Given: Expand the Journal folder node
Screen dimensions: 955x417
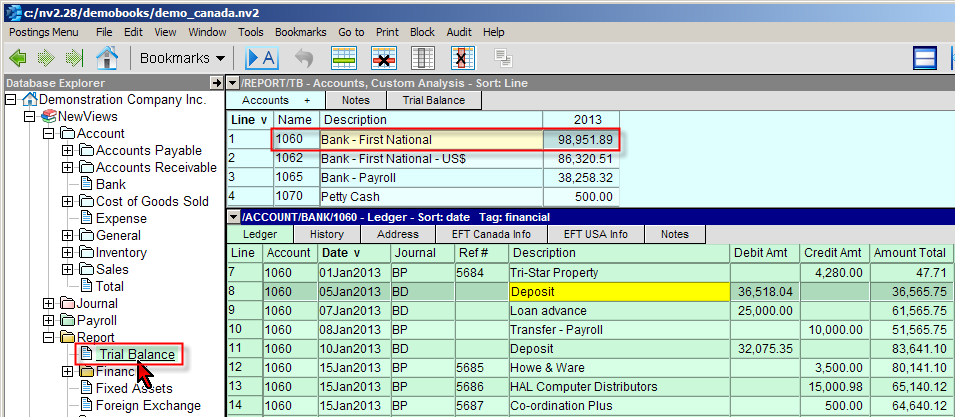Looking at the screenshot, I should pos(50,304).
